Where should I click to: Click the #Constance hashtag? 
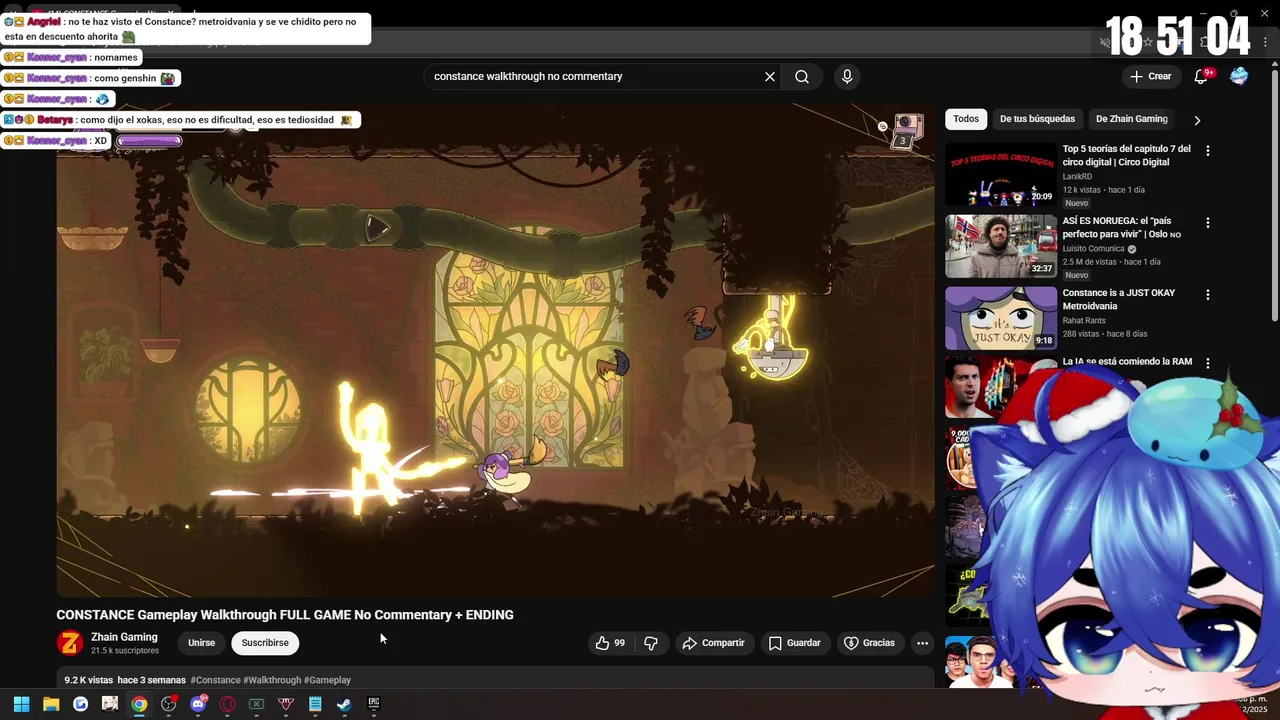point(215,680)
